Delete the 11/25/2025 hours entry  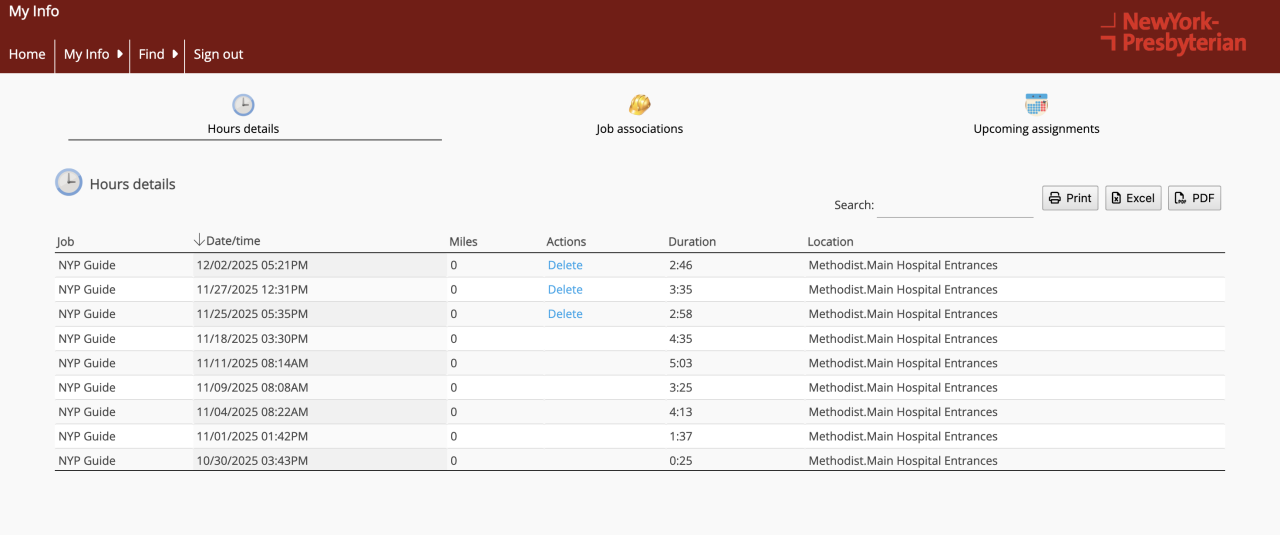pyautogui.click(x=565, y=314)
